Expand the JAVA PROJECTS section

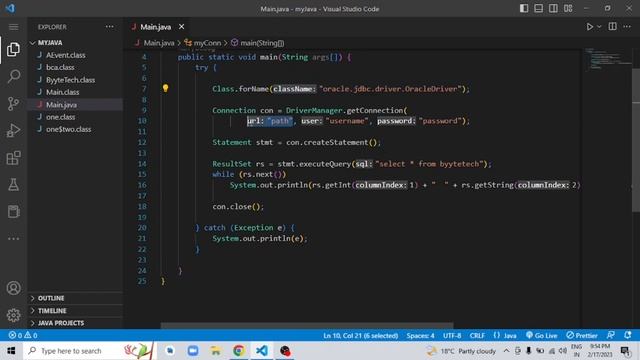click(75, 323)
